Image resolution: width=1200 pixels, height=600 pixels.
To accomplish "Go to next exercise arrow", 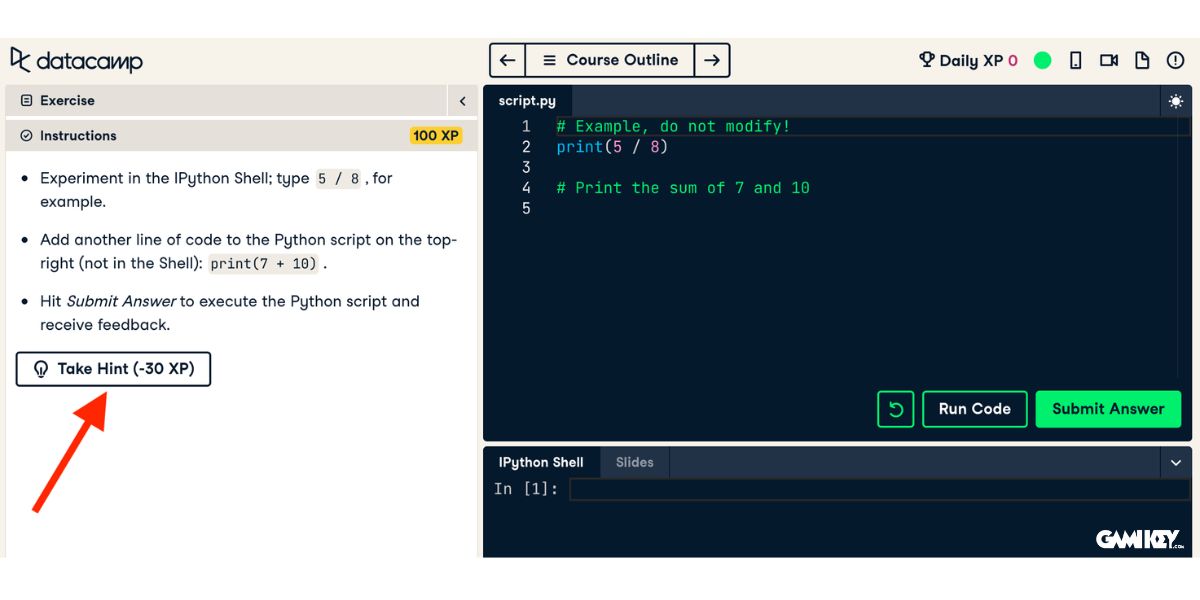I will [712, 60].
